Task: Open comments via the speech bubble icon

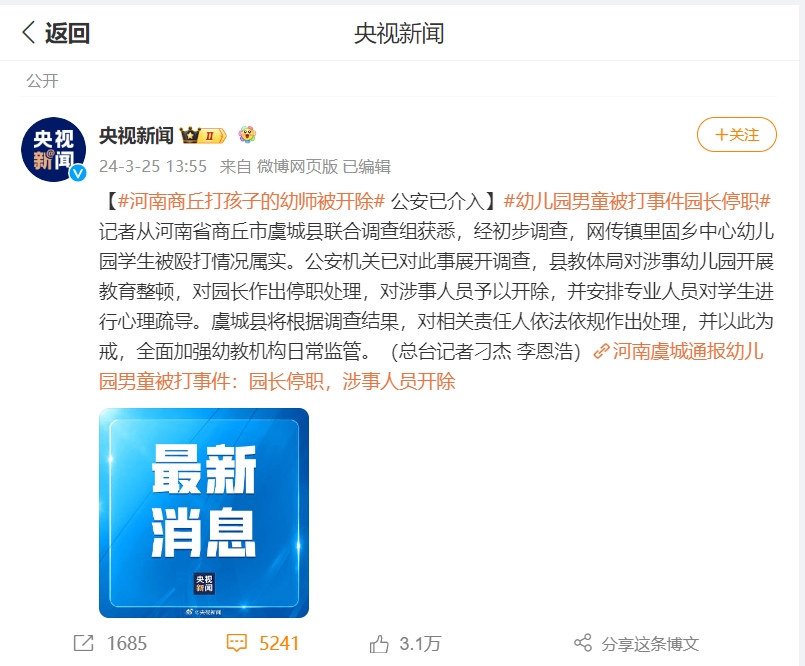Action: click(237, 643)
